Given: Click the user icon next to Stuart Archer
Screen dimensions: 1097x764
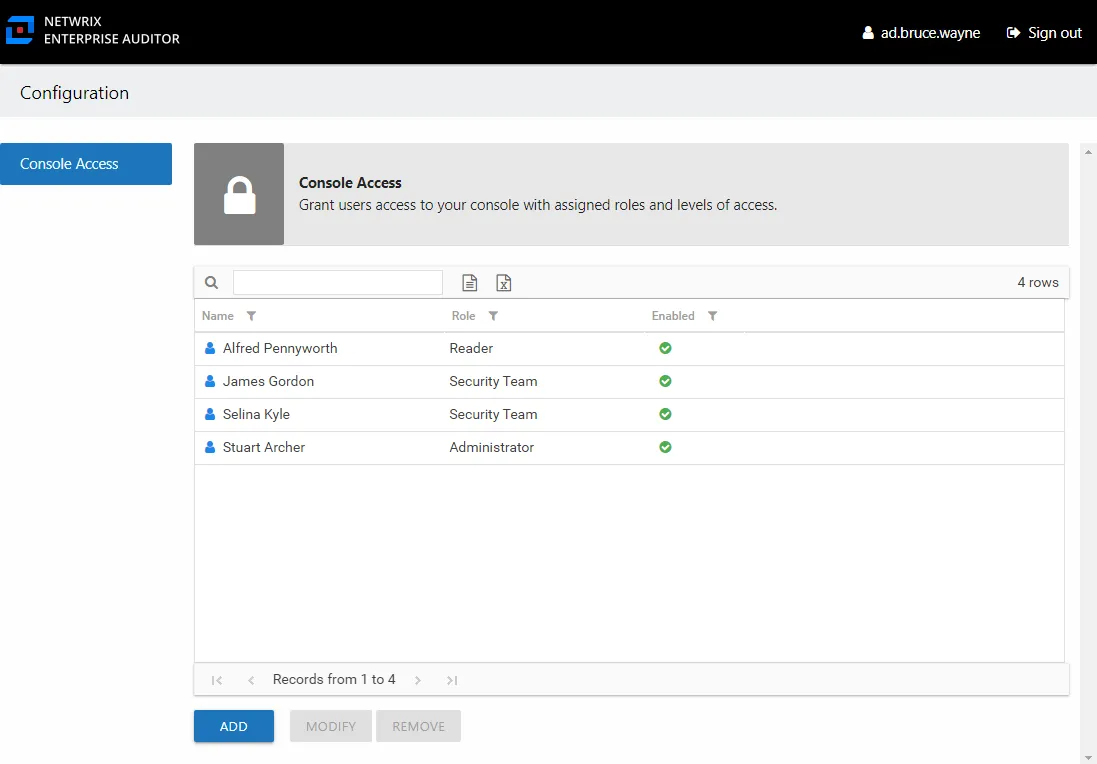Looking at the screenshot, I should click(210, 446).
